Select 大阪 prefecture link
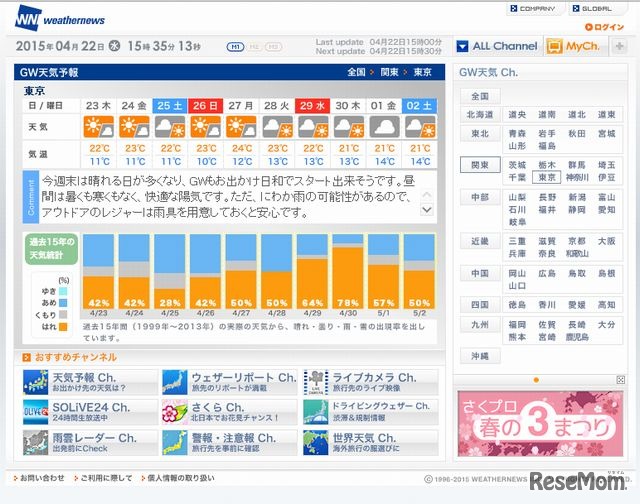The height and width of the screenshot is (504, 640). [606, 241]
